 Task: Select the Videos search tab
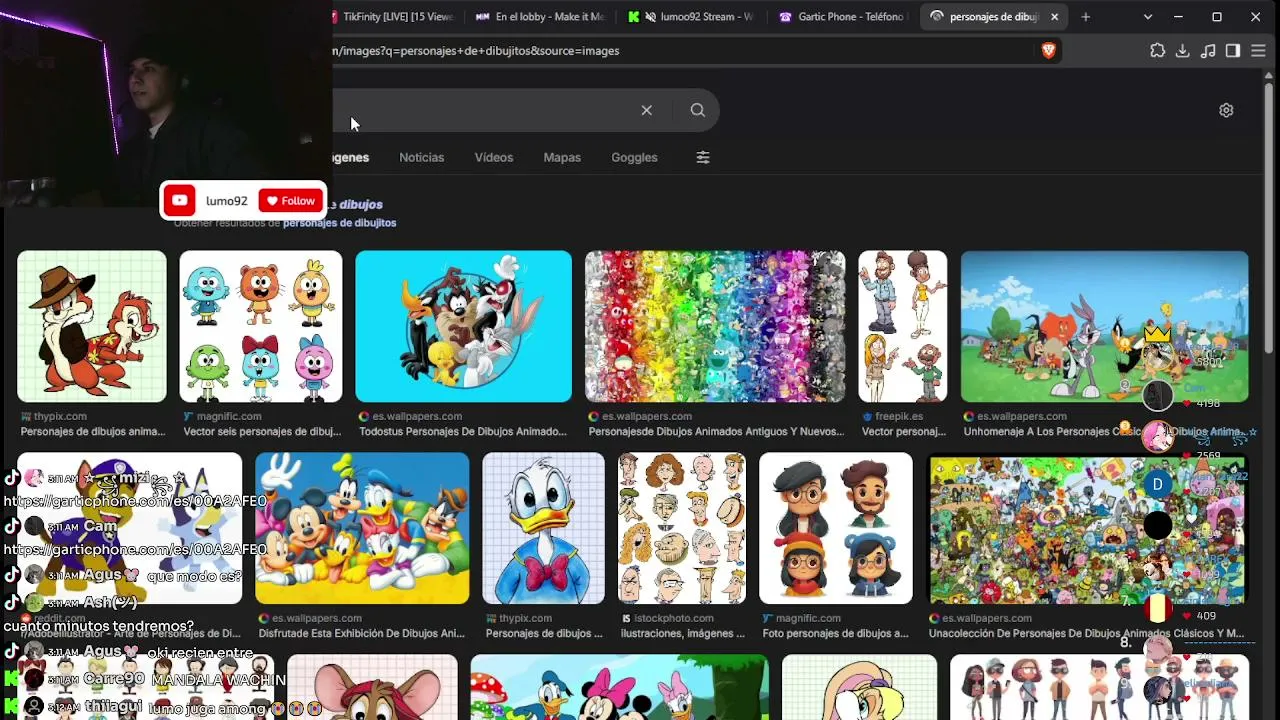(x=494, y=157)
